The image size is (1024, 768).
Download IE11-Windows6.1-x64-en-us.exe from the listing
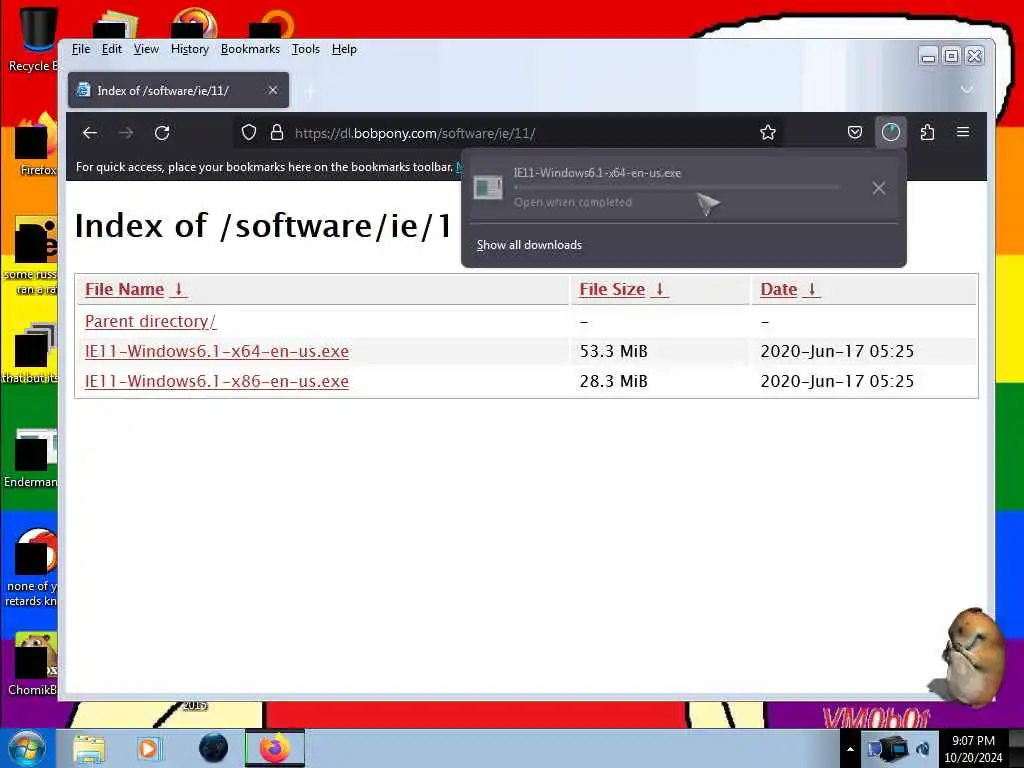click(217, 351)
